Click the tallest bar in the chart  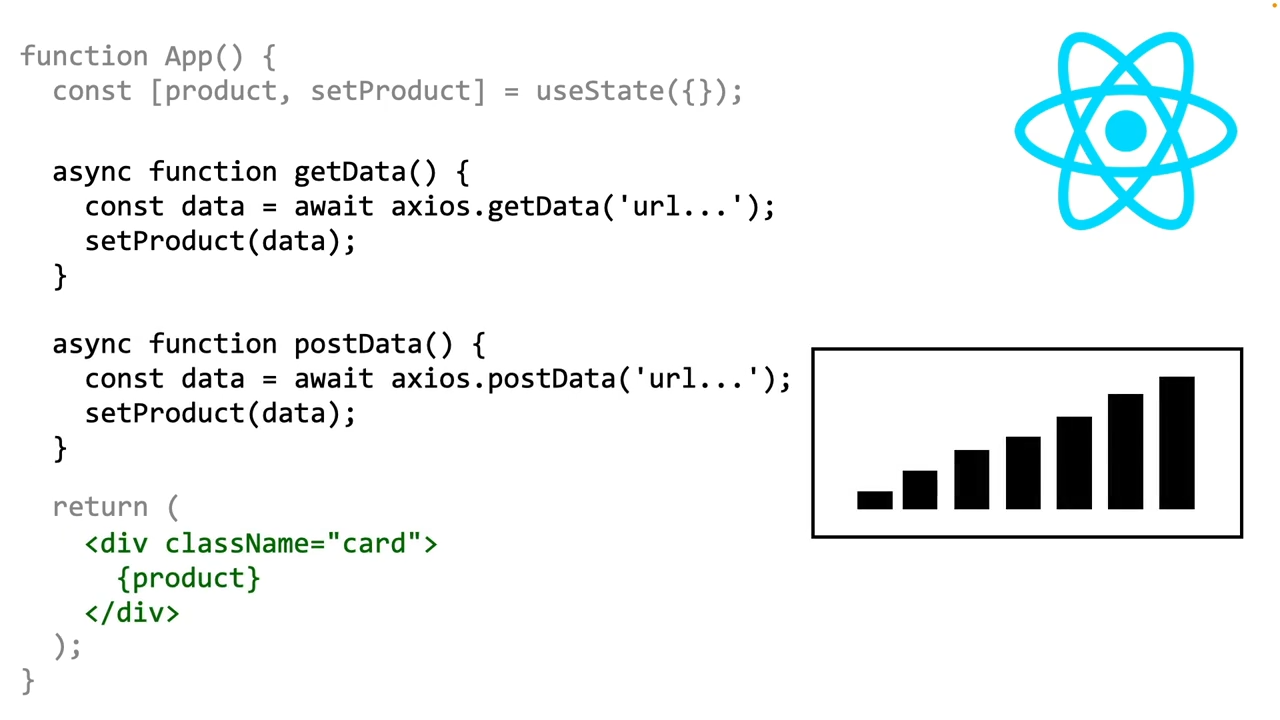(x=1177, y=443)
